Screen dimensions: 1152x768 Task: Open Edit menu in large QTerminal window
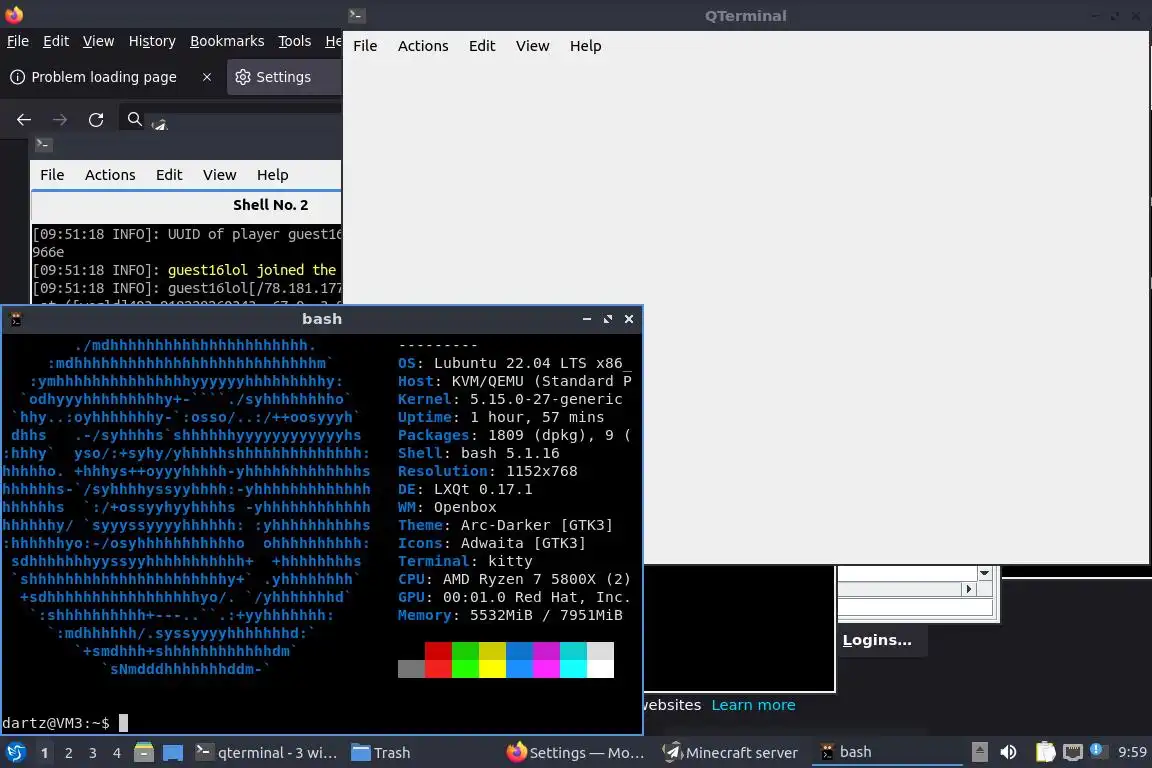click(482, 46)
